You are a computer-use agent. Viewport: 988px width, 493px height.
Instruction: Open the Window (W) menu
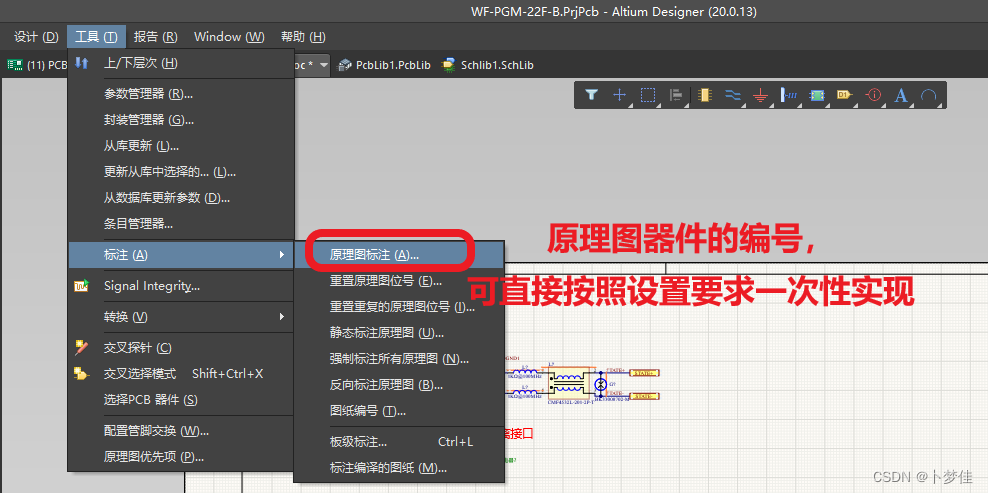[229, 37]
